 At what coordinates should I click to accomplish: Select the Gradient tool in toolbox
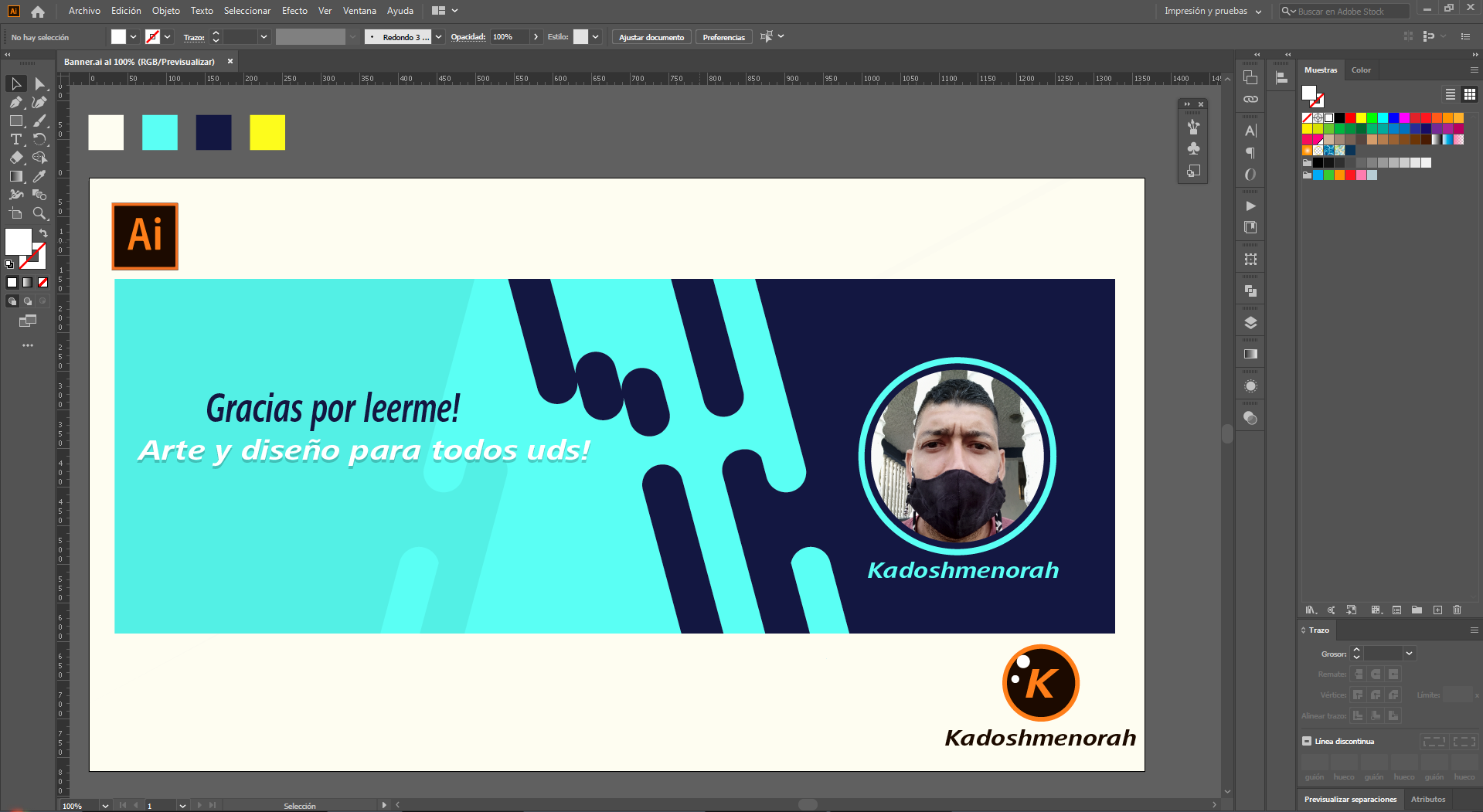pyautogui.click(x=16, y=176)
